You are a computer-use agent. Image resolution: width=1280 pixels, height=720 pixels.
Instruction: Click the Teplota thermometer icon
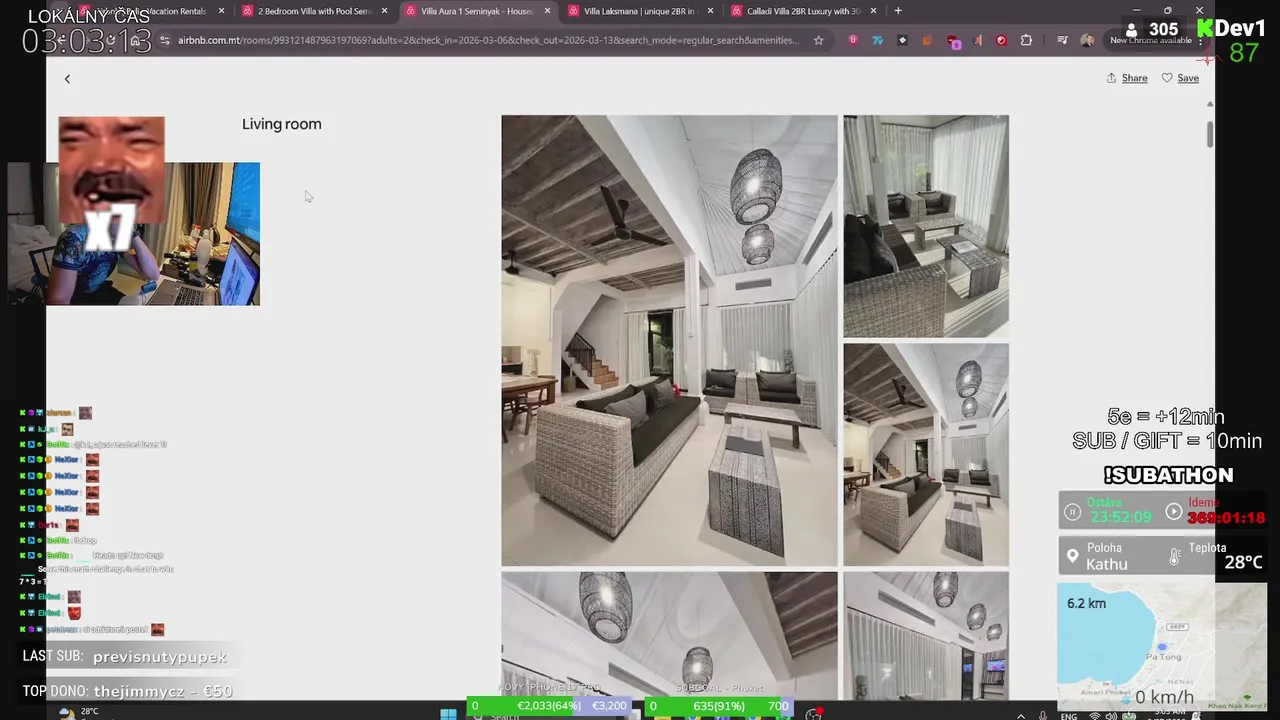(x=1174, y=556)
